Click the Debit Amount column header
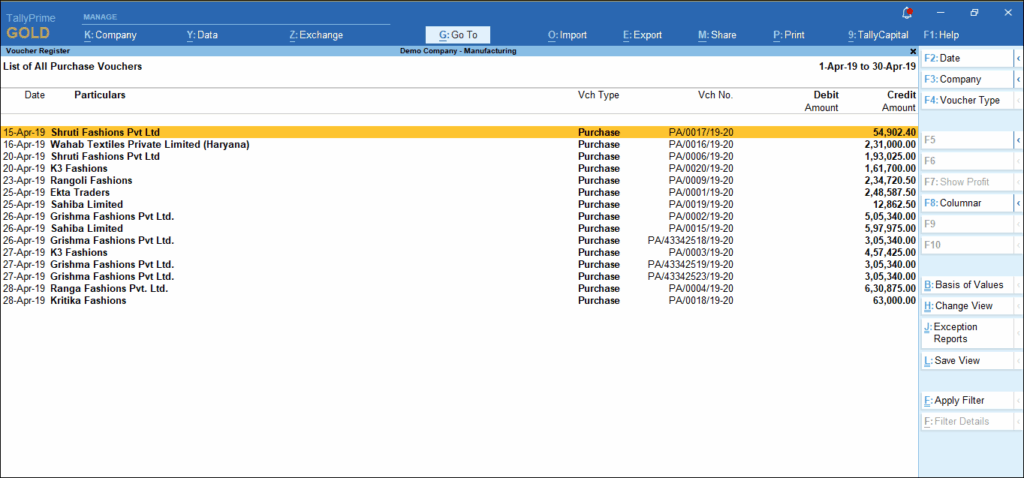 coord(822,101)
